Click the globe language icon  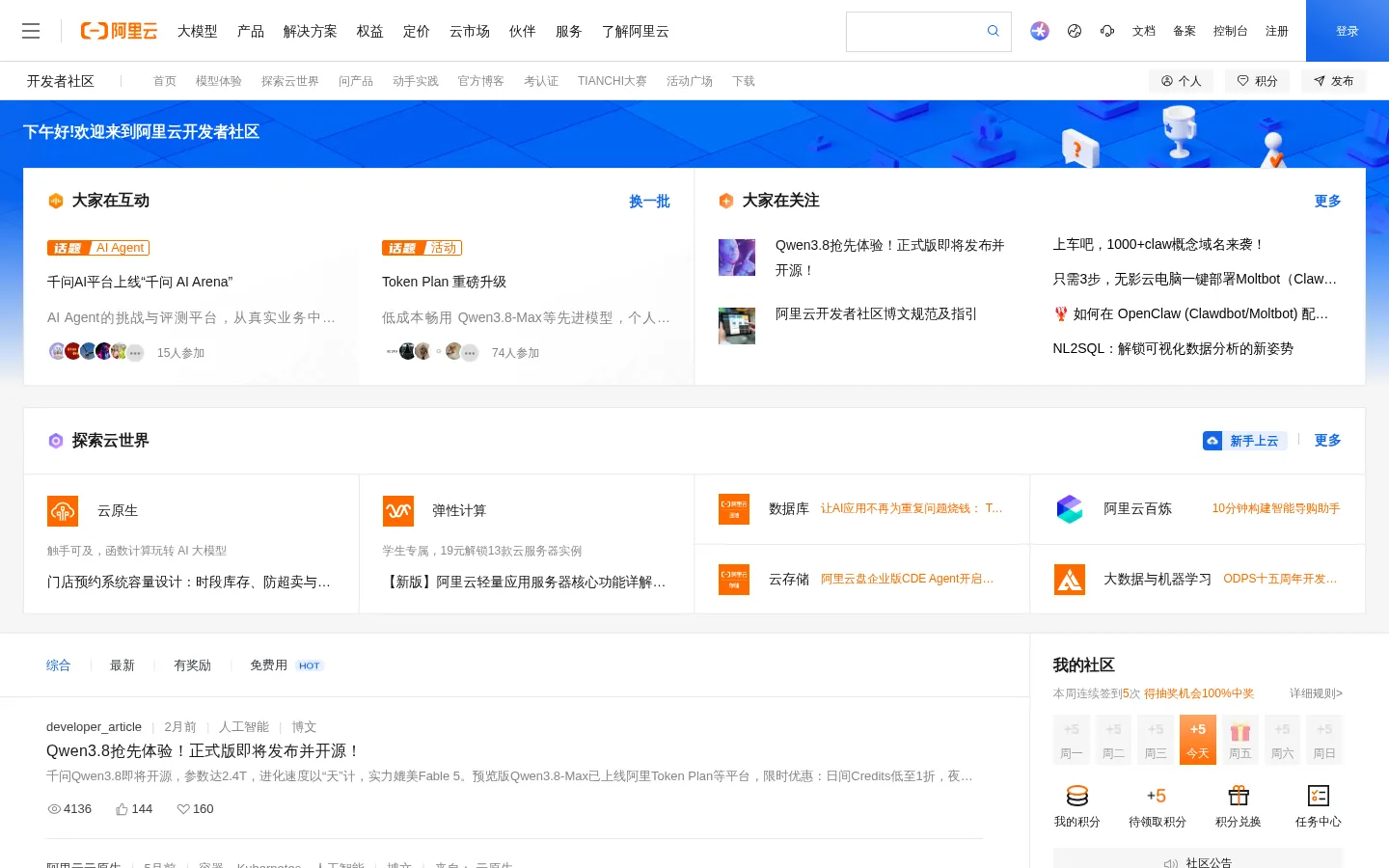[1075, 31]
